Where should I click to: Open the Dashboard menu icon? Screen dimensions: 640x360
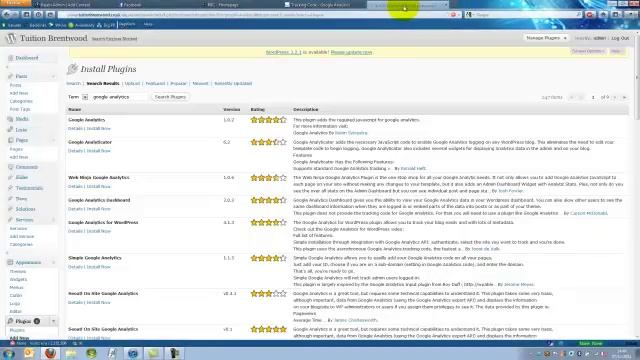[x=11, y=58]
